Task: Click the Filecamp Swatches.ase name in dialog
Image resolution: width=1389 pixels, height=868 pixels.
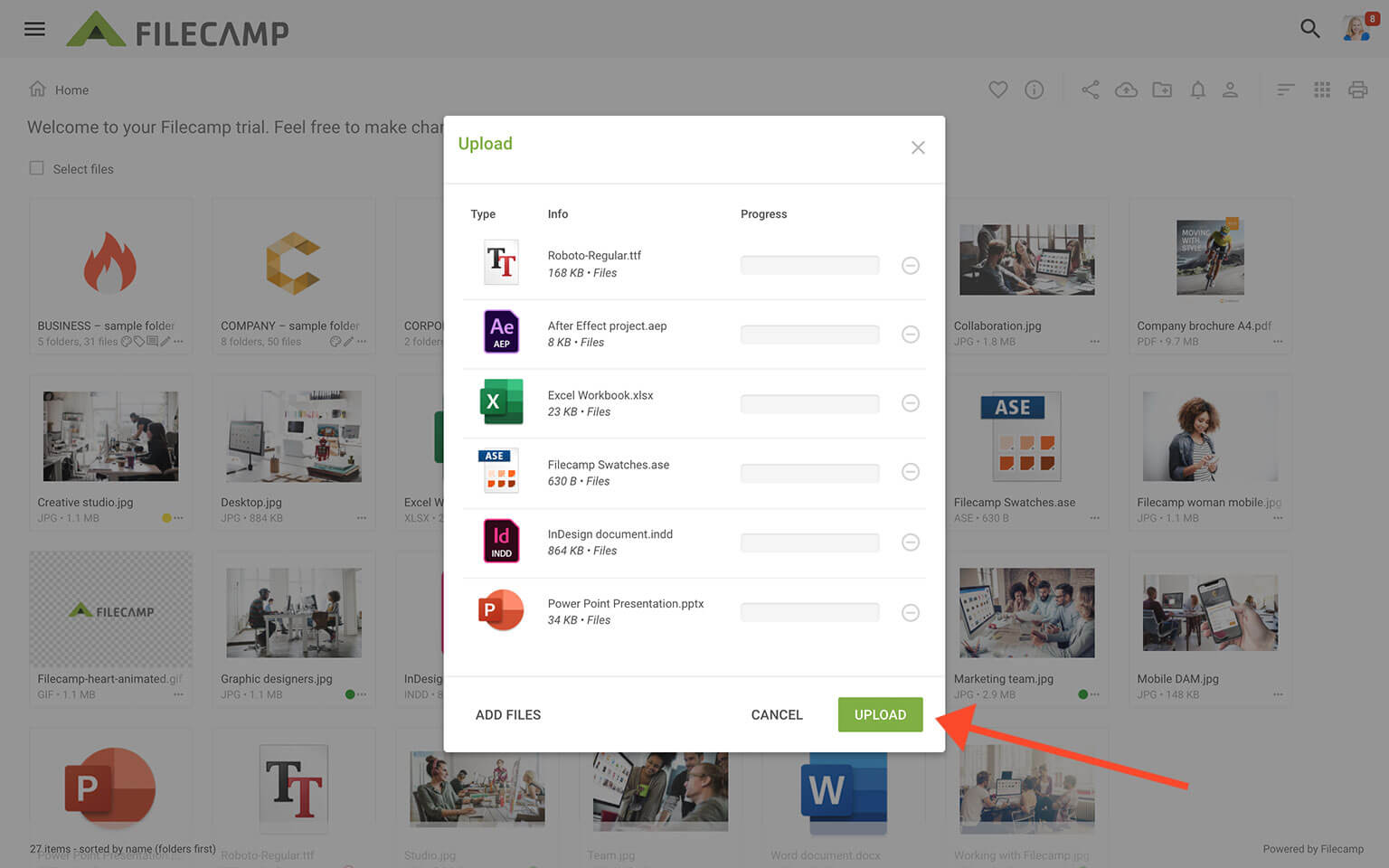Action: [x=609, y=465]
